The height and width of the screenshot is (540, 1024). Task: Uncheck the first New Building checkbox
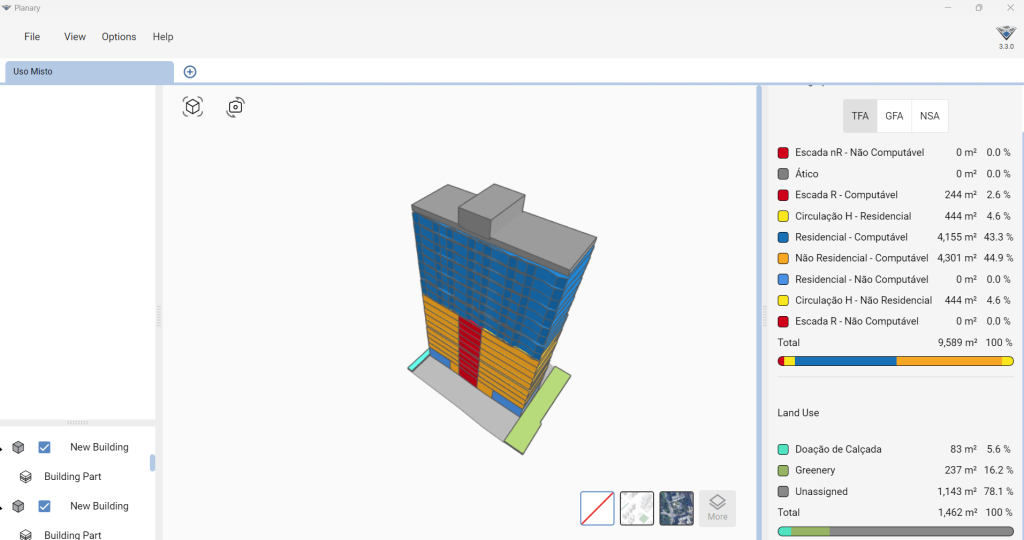[x=44, y=447]
